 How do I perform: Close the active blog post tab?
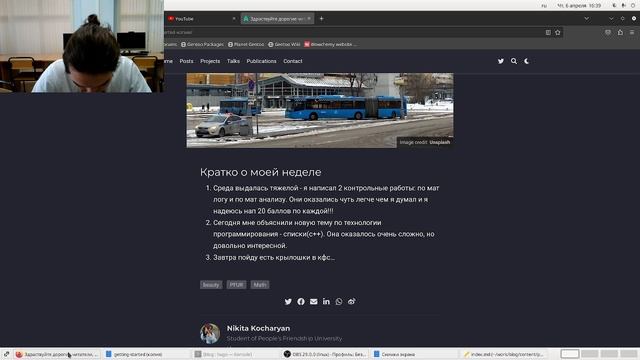click(309, 19)
